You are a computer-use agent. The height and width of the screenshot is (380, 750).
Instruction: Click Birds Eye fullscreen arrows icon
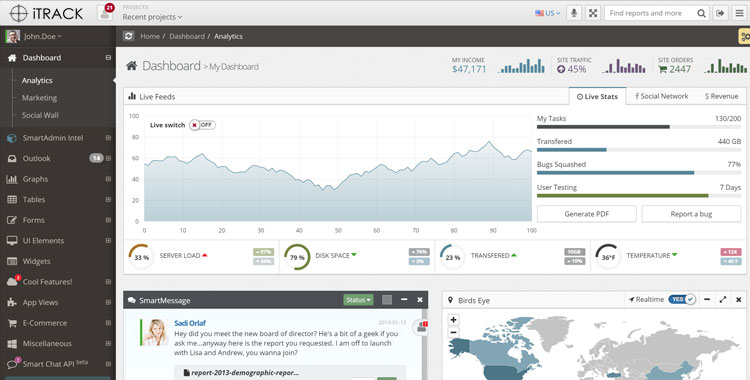coord(723,300)
